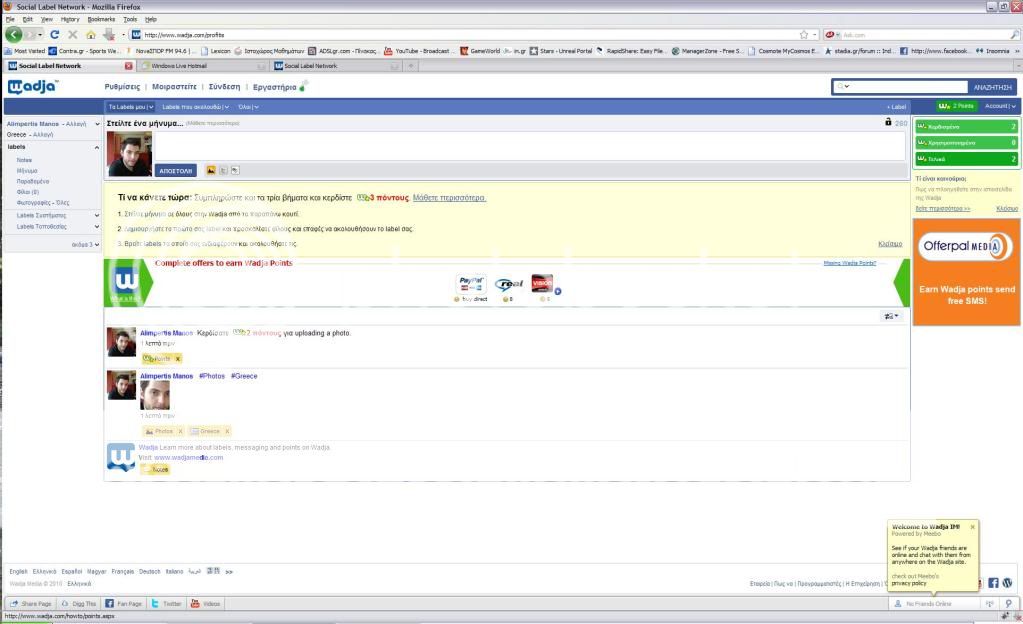Screen dimensions: 1023x624
Task: Click the Facebook icon in page footer
Action: click(993, 582)
